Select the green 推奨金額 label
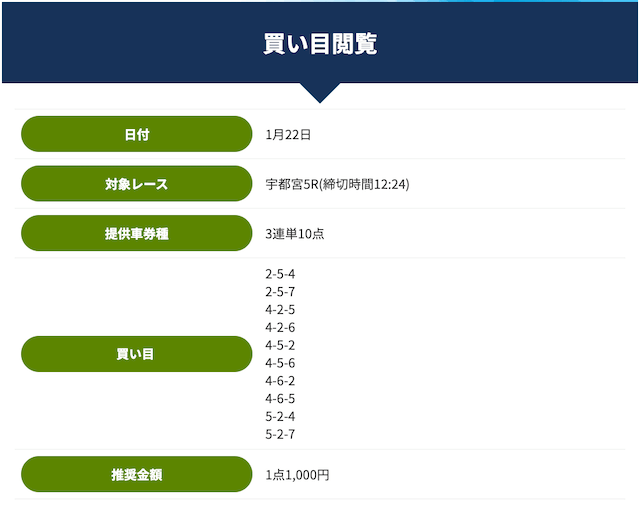This screenshot has width=640, height=512. (136, 474)
